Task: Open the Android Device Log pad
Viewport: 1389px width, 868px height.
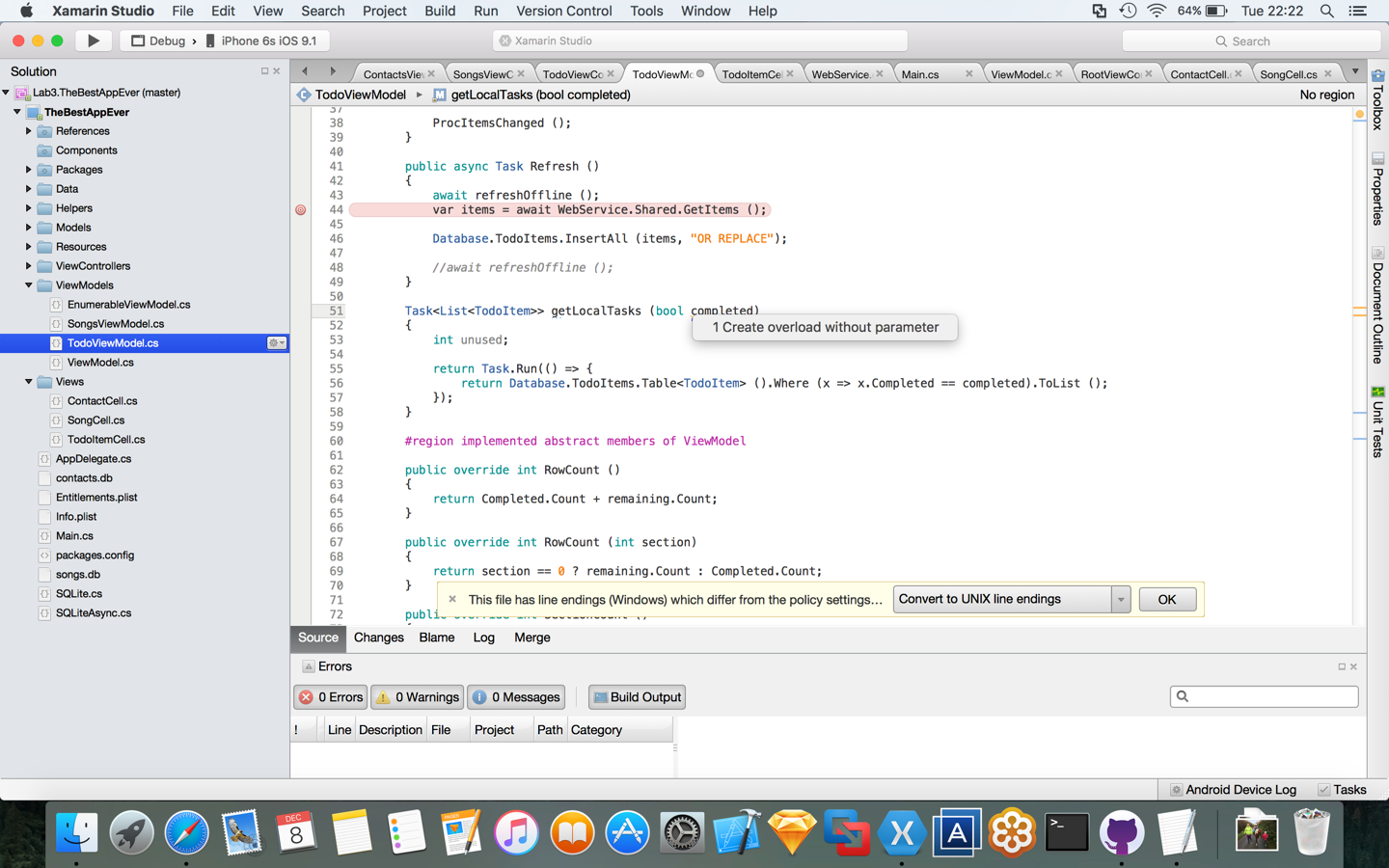Action: 1233,789
